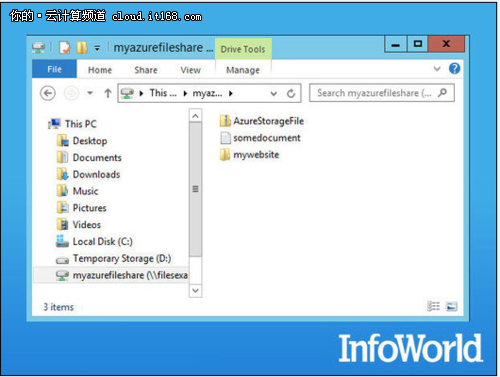Go up one folder level
This screenshot has width=500, height=377.
107,93
